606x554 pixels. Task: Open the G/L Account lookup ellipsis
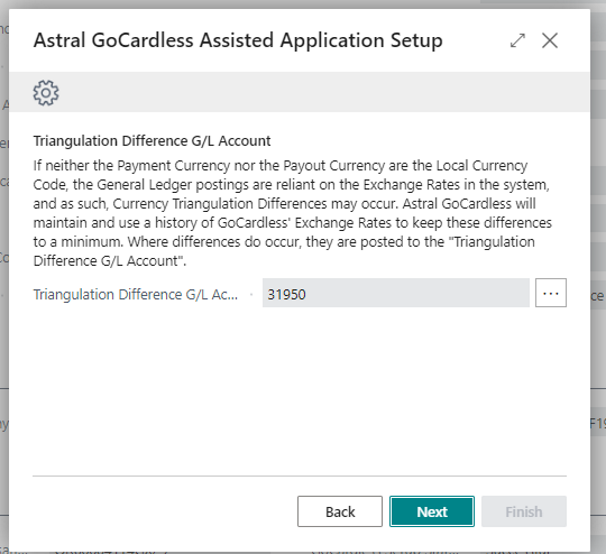click(551, 293)
